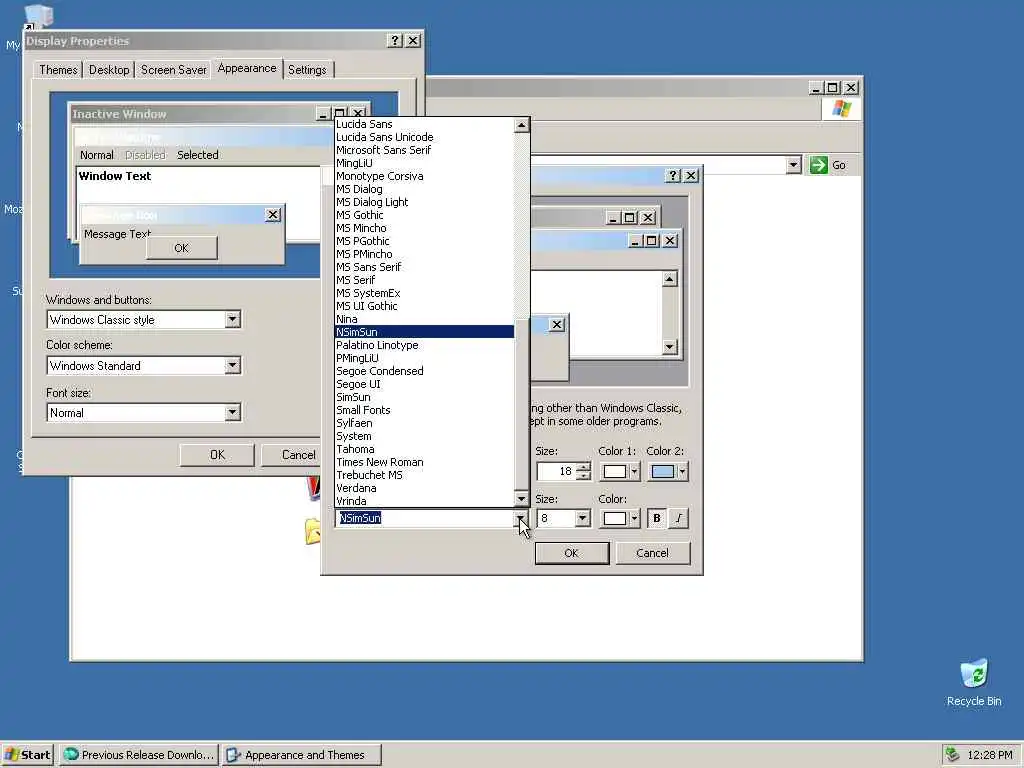Select highlighted NSimSun font in list
This screenshot has height=768, width=1024.
(x=424, y=332)
